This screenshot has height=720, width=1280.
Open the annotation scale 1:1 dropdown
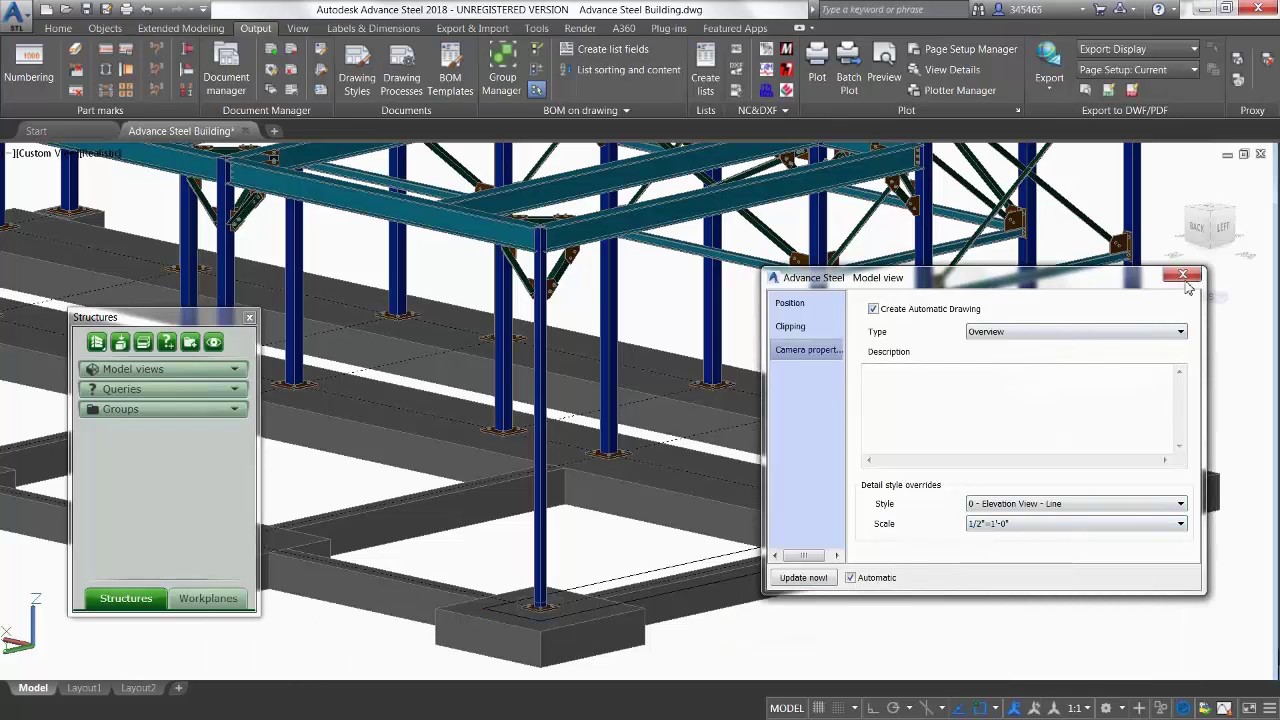(x=1079, y=708)
